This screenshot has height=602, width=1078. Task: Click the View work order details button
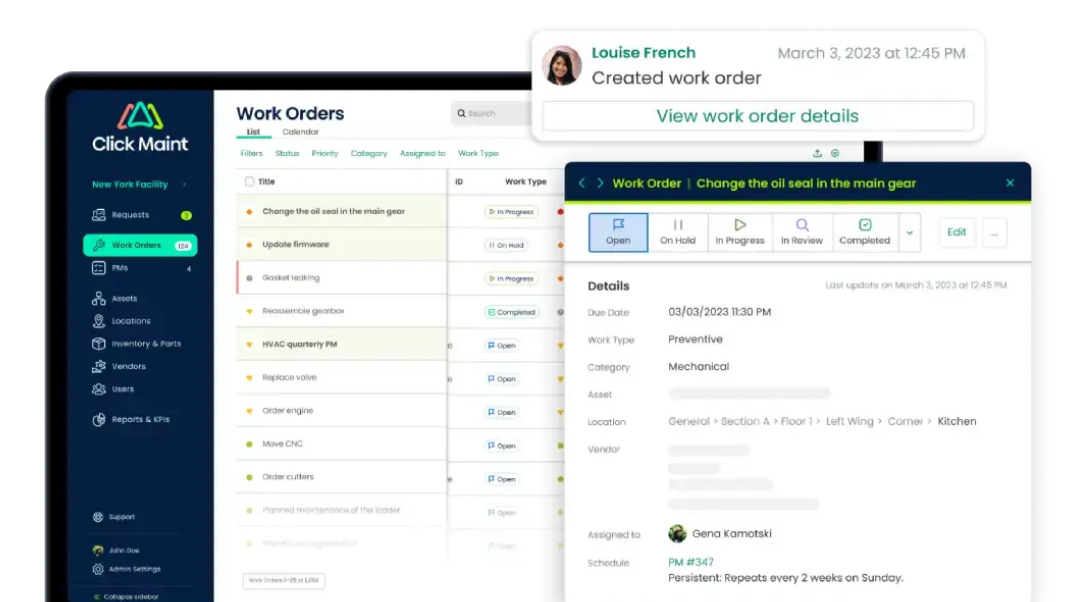pos(757,116)
